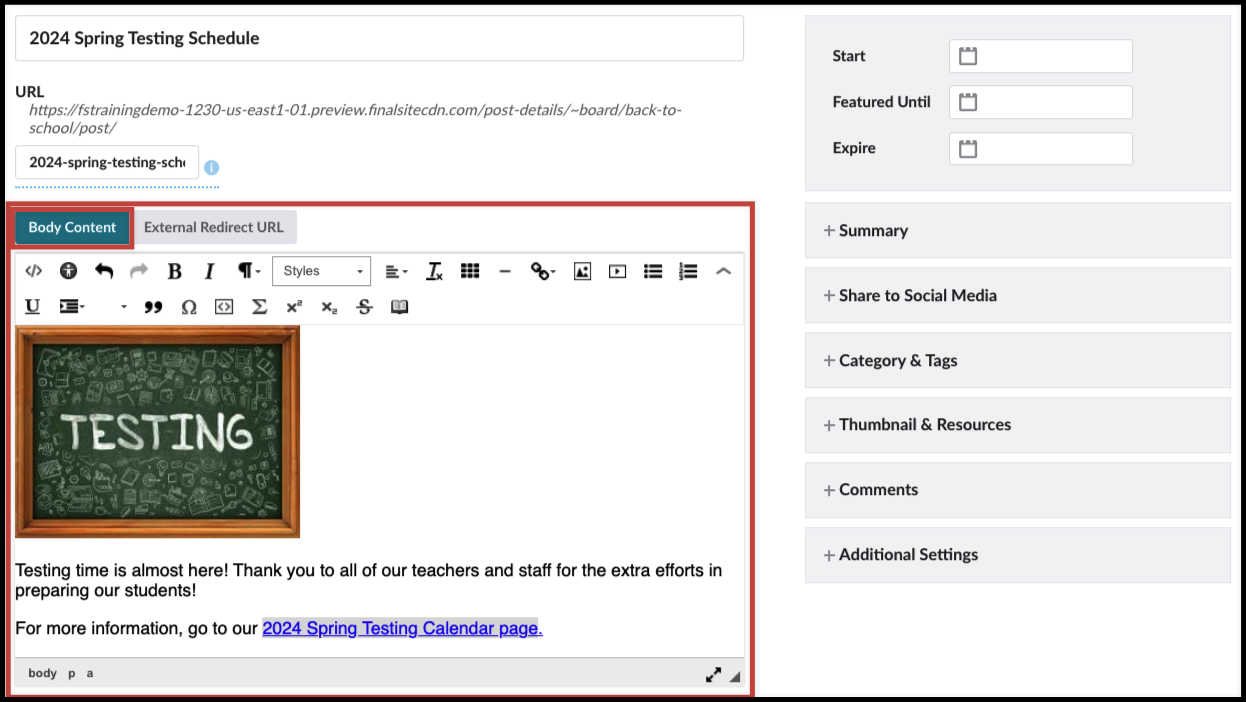This screenshot has width=1246, height=702.
Task: Click the post title input field
Action: pos(379,37)
